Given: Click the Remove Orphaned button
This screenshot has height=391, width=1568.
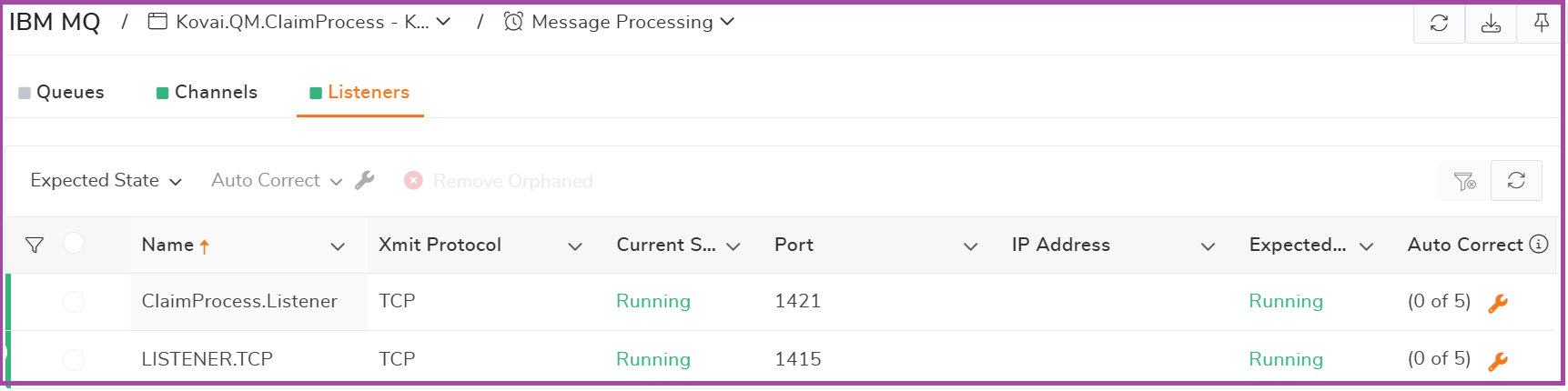Looking at the screenshot, I should (x=499, y=181).
